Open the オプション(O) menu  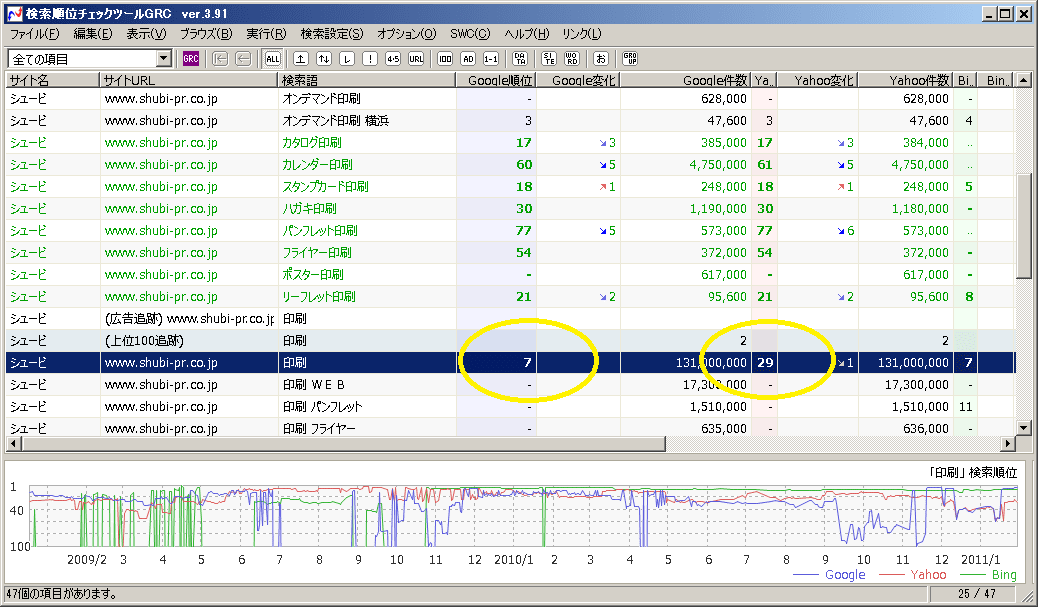click(406, 34)
